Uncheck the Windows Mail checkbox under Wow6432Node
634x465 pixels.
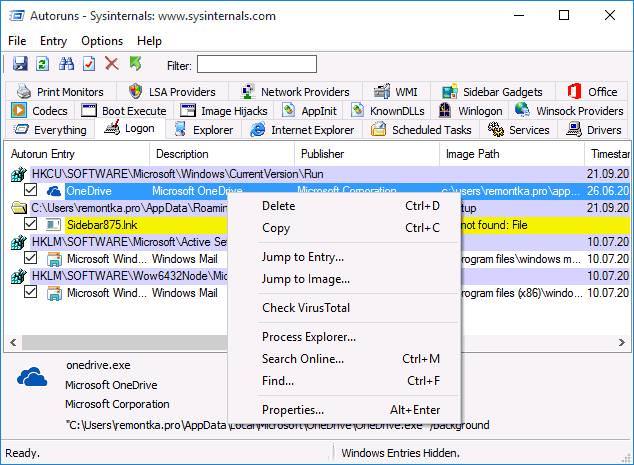tap(30, 292)
